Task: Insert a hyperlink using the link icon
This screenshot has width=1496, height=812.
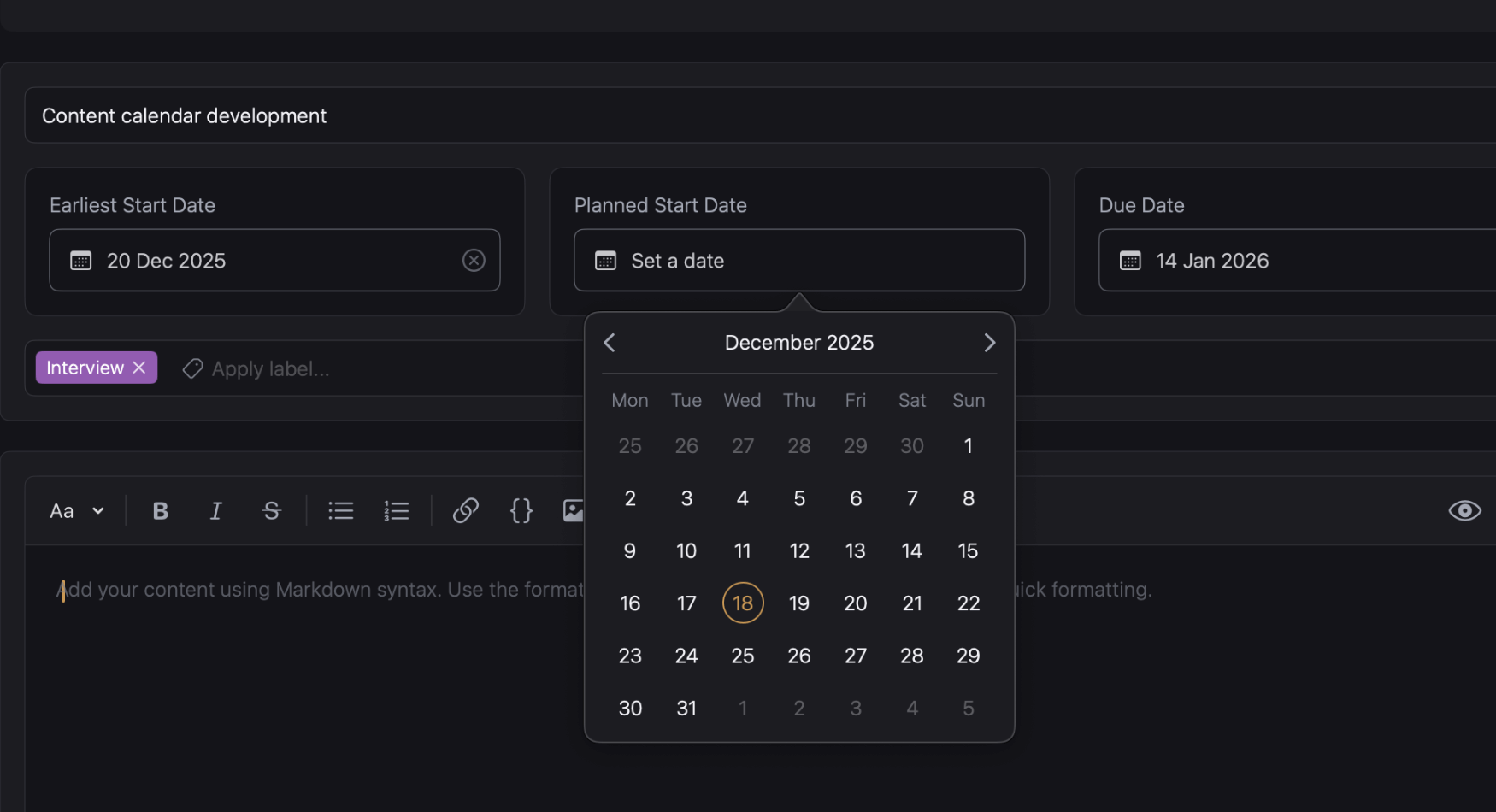Action: click(x=465, y=510)
